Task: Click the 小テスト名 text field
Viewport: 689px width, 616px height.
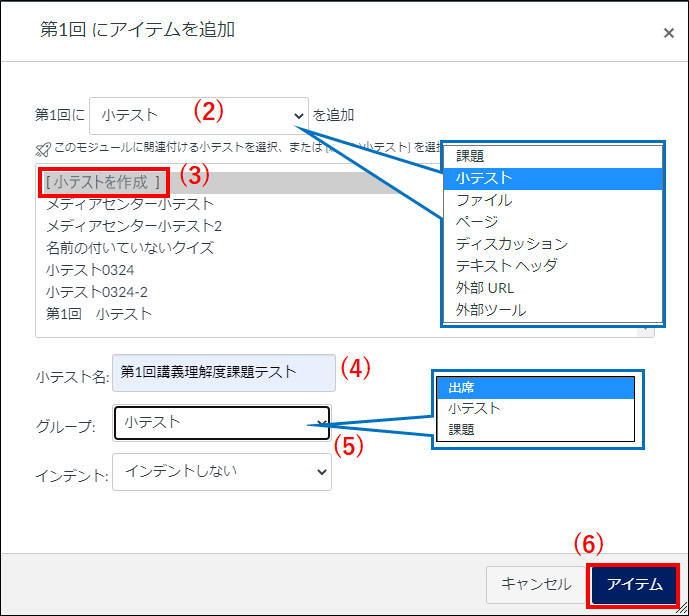Action: (x=223, y=372)
